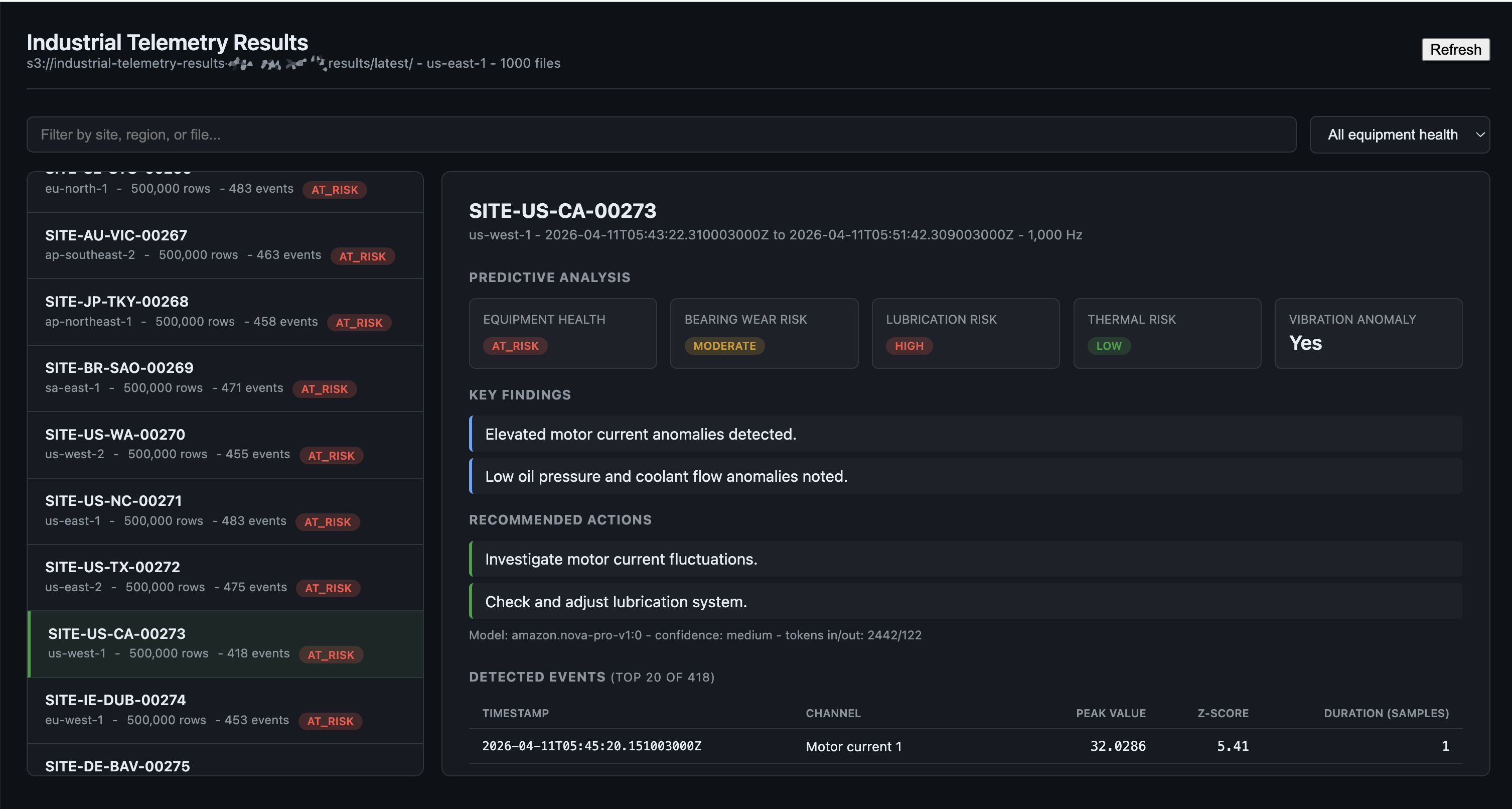
Task: Click the site filter text field
Action: pyautogui.click(x=660, y=134)
